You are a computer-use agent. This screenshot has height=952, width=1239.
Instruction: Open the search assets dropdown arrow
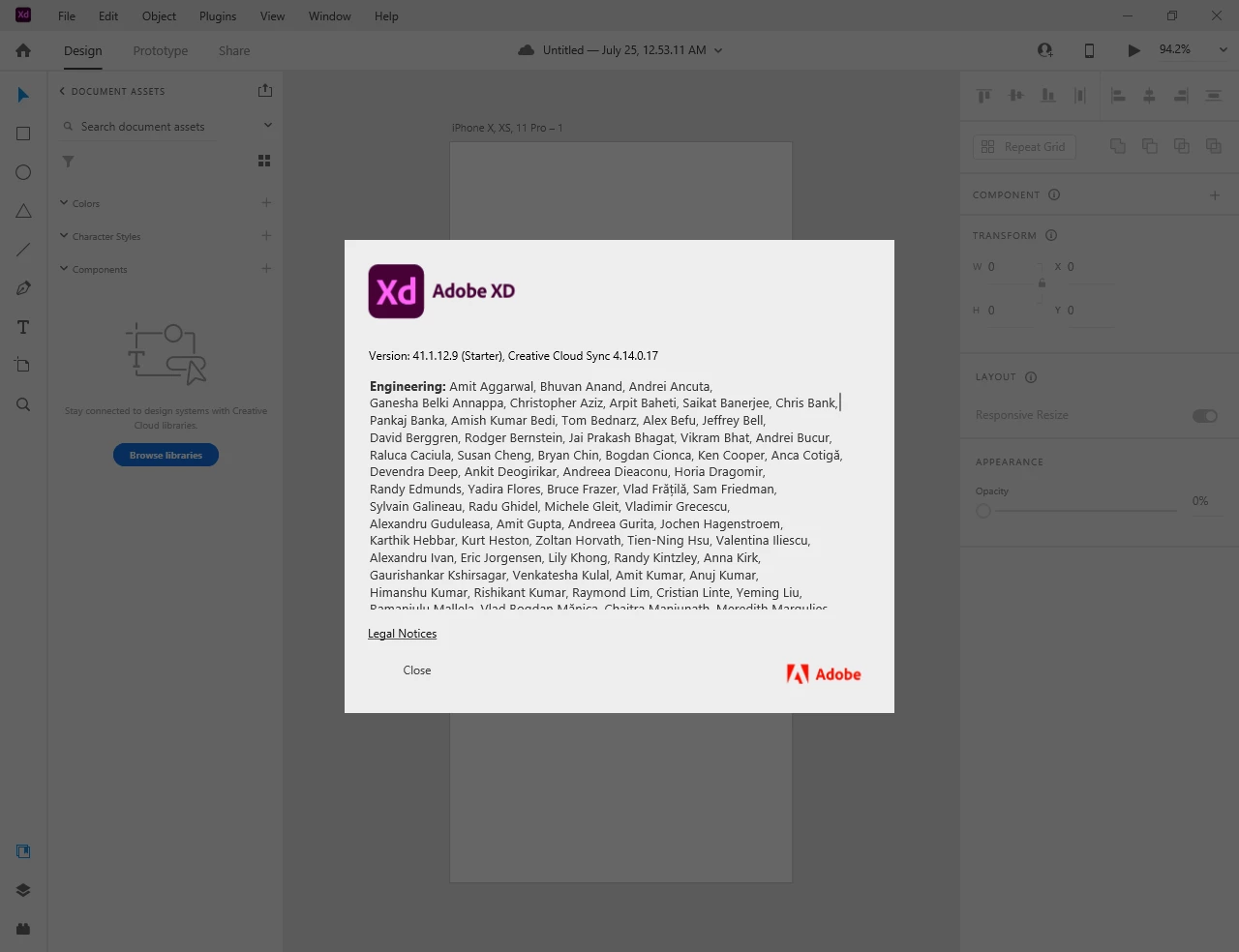pos(268,126)
